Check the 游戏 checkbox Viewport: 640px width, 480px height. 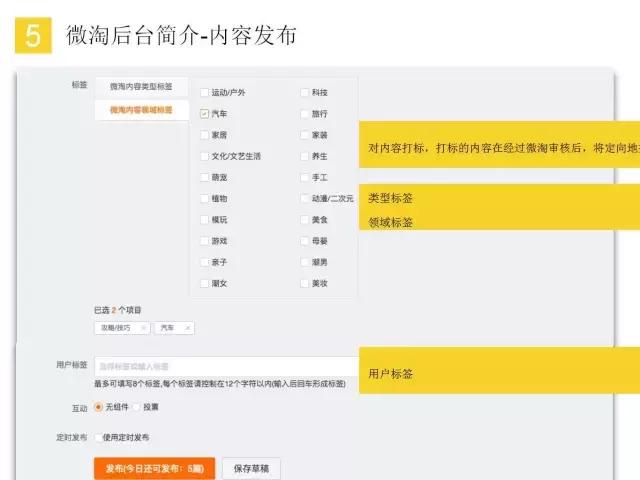204,241
